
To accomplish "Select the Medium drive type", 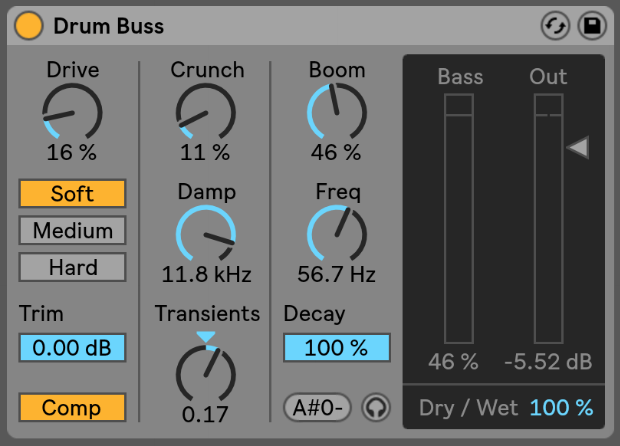I will 72,231.
